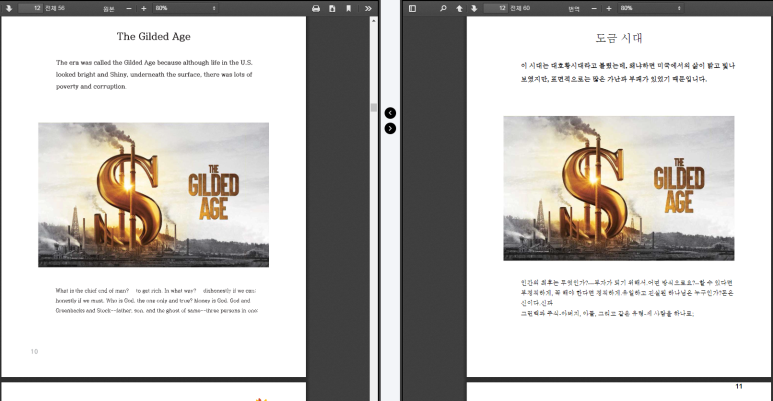Image resolution: width=773 pixels, height=401 pixels.
Task: Print the left document
Action: click(316, 8)
